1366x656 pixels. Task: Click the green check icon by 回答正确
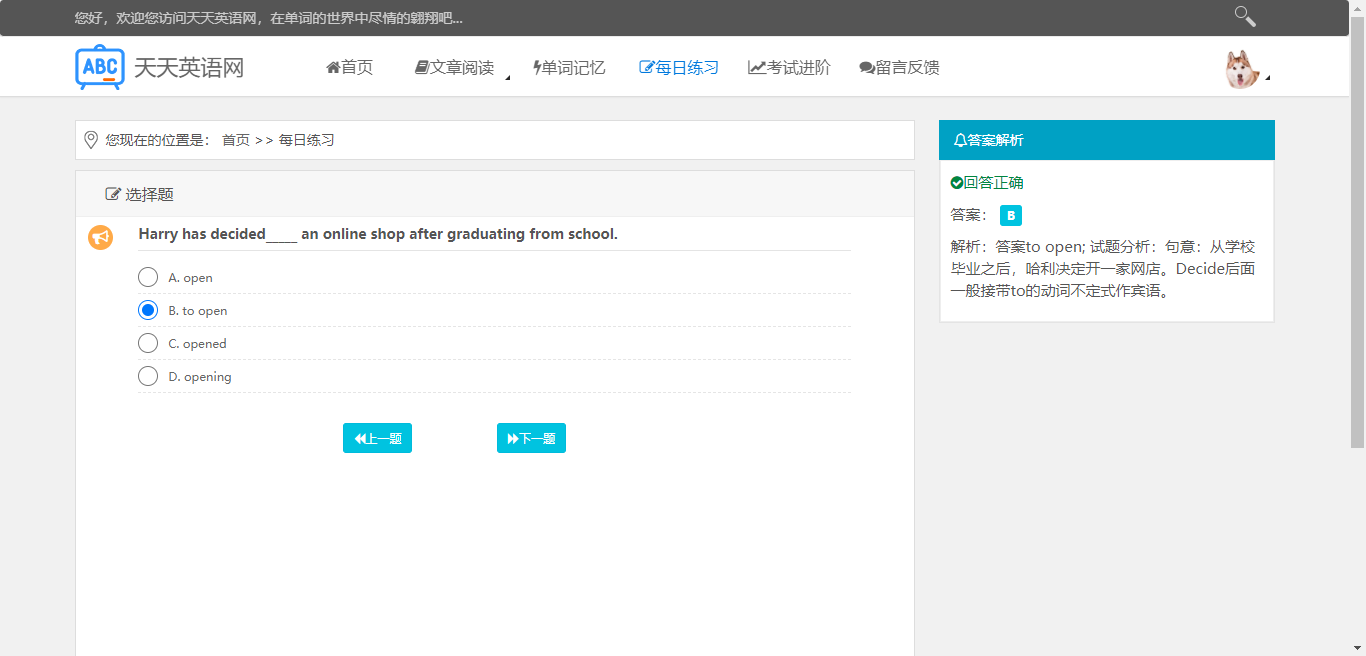point(957,183)
